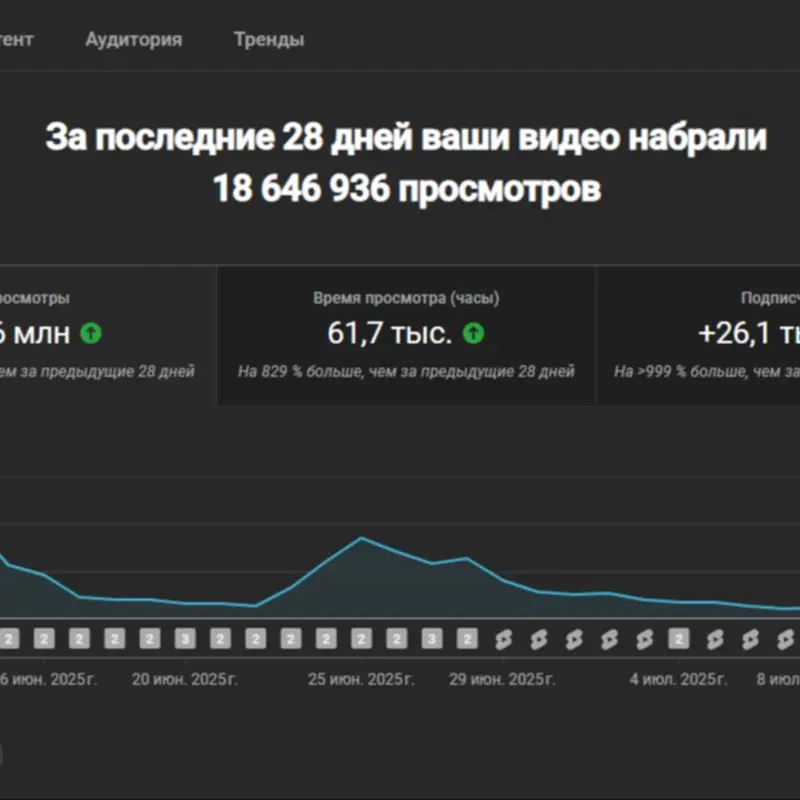Switch to the Аудитория tab
The height and width of the screenshot is (800, 800).
133,39
